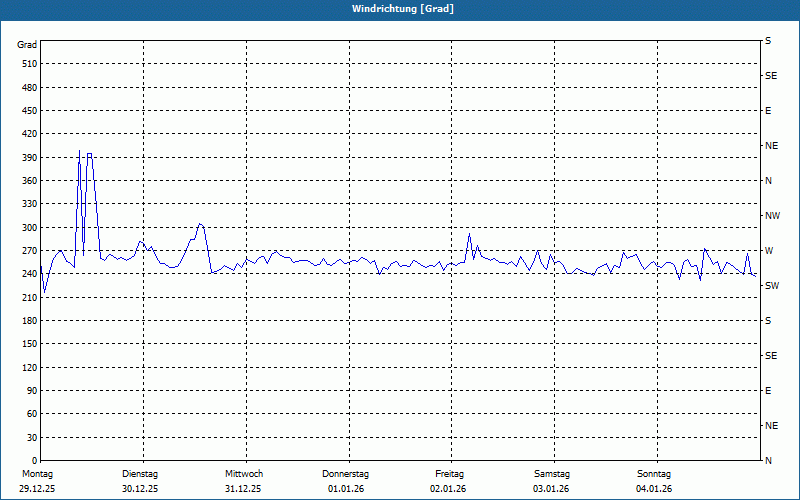
Task: Select the Donnerstag day label
Action: point(346,473)
